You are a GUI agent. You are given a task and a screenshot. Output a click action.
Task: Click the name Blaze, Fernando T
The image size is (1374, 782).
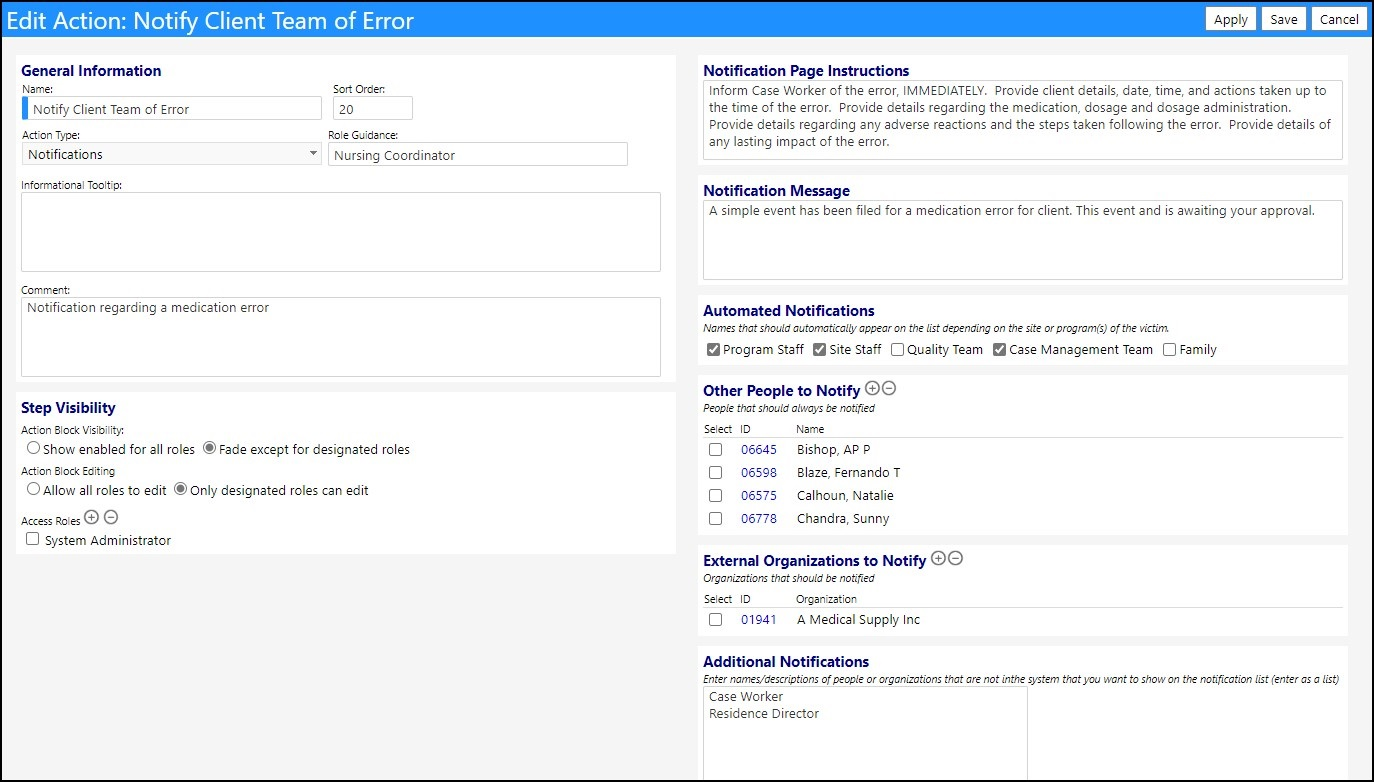849,473
